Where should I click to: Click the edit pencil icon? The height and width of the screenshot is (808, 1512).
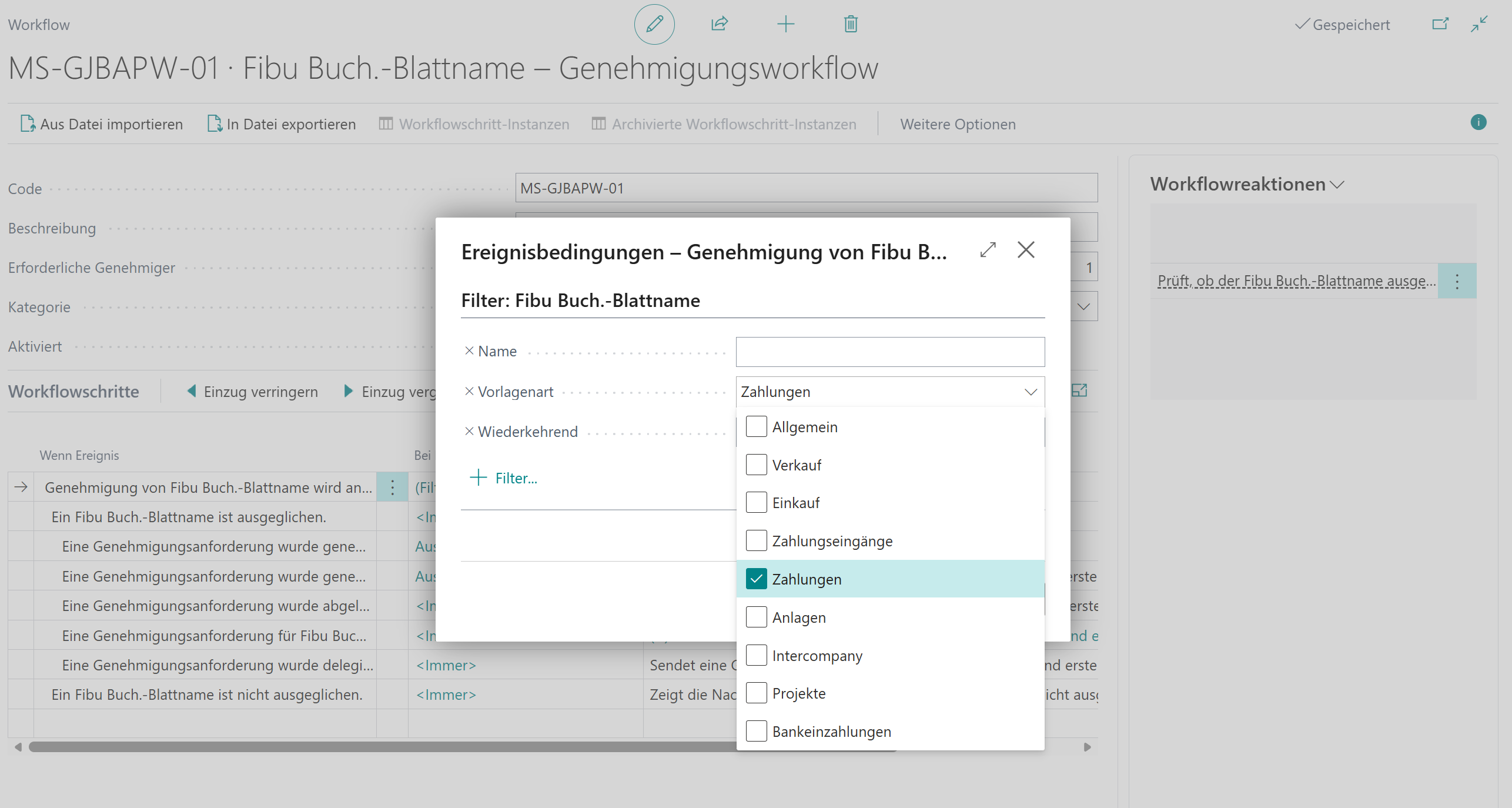[x=654, y=24]
